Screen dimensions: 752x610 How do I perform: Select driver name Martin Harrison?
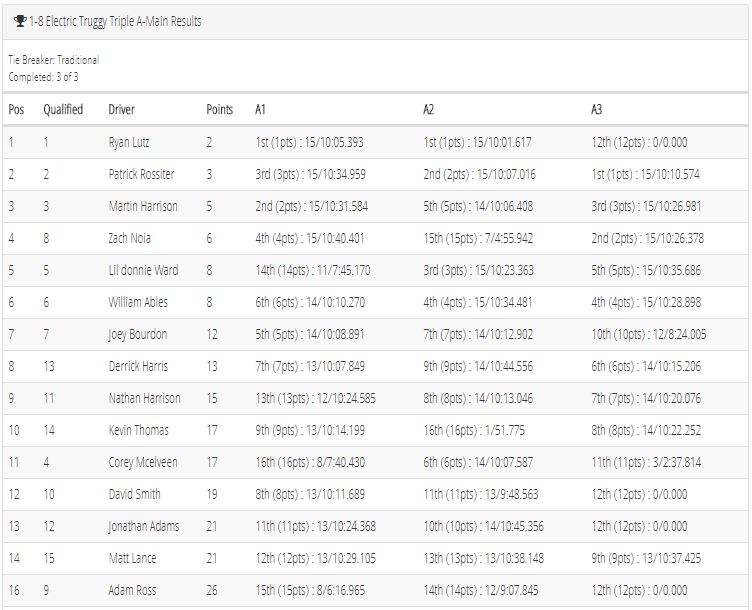(x=143, y=206)
